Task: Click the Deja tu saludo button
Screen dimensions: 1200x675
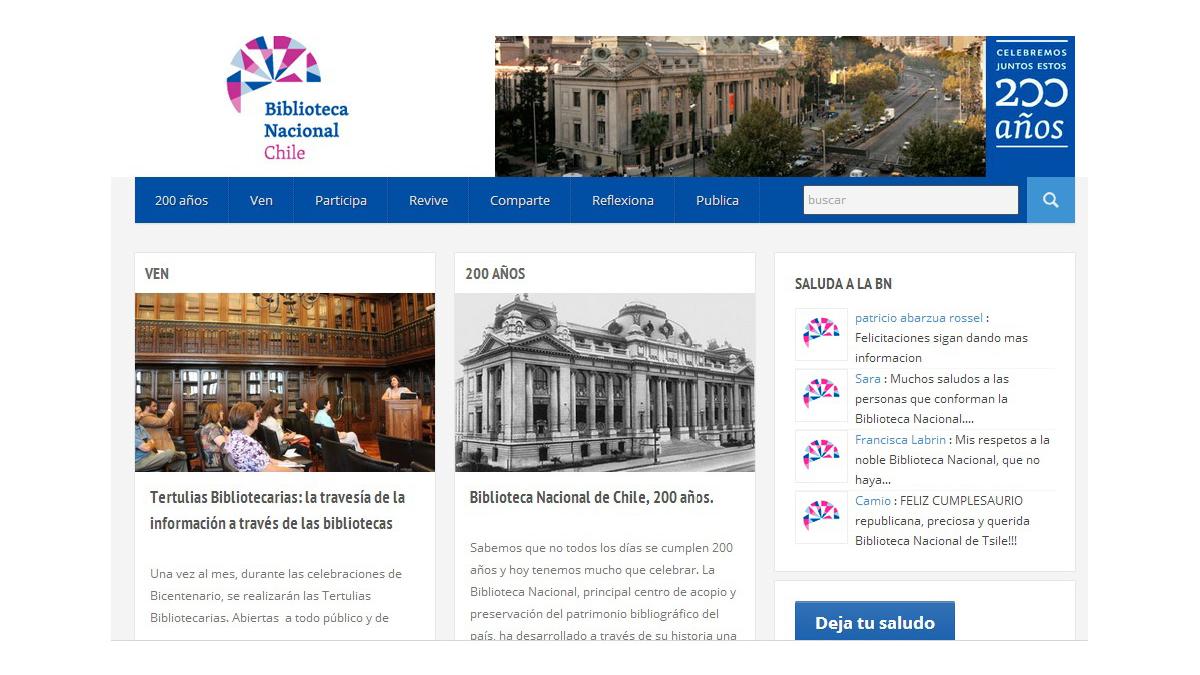Action: (x=875, y=621)
